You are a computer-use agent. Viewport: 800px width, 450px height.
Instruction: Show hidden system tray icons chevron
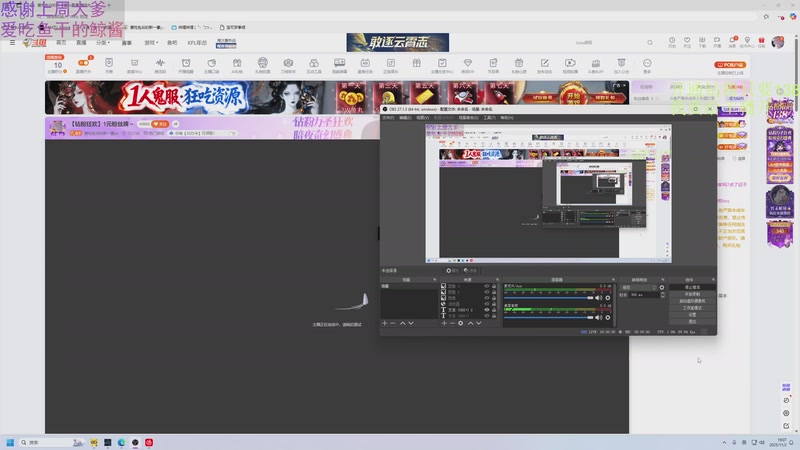pyautogui.click(x=724, y=442)
